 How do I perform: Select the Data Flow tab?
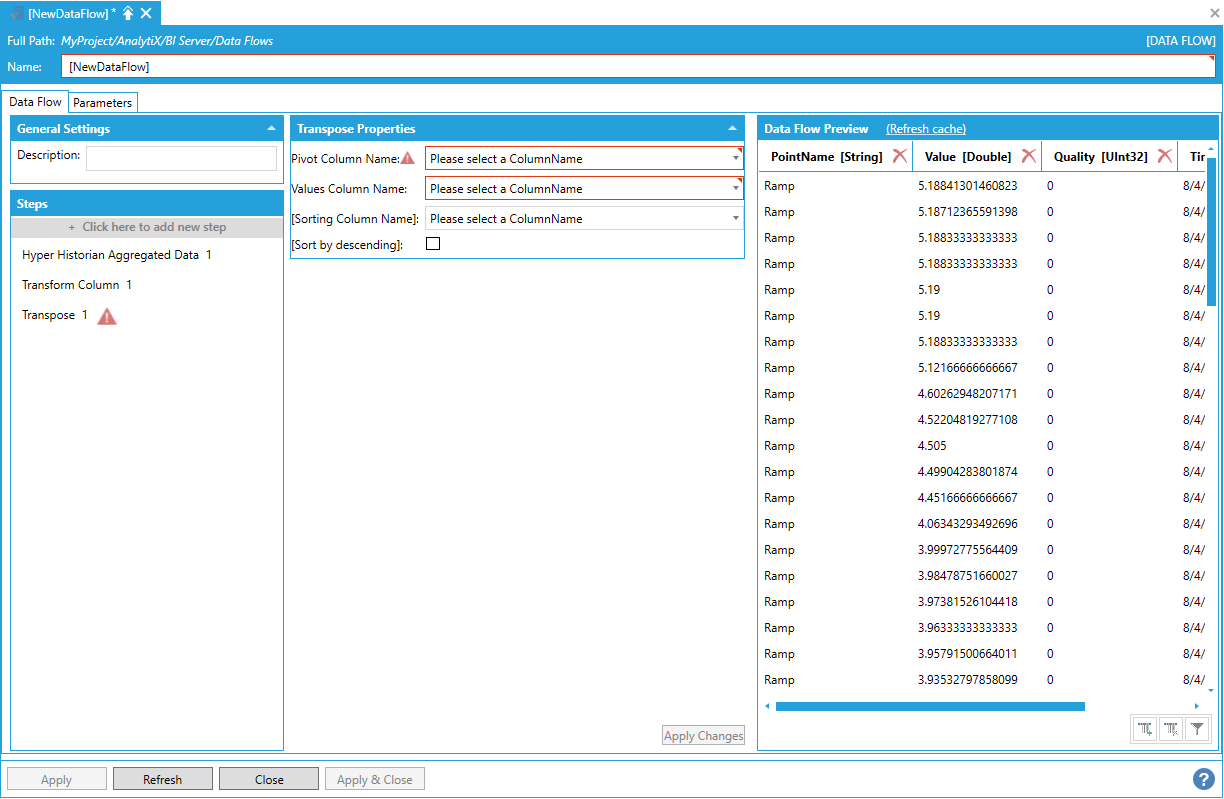36,102
